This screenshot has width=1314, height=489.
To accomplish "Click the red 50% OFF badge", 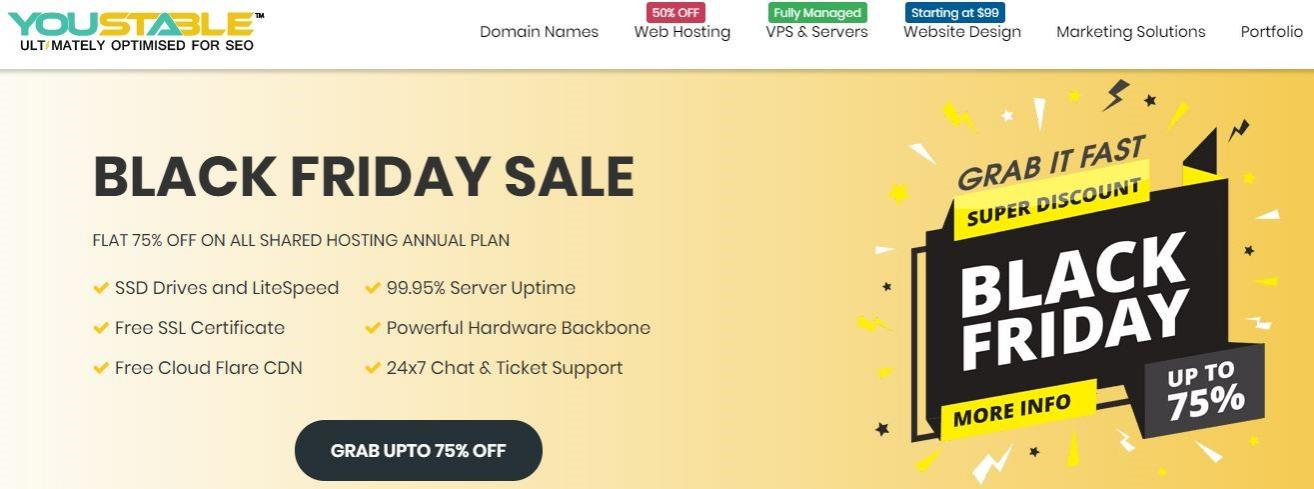I will [677, 13].
